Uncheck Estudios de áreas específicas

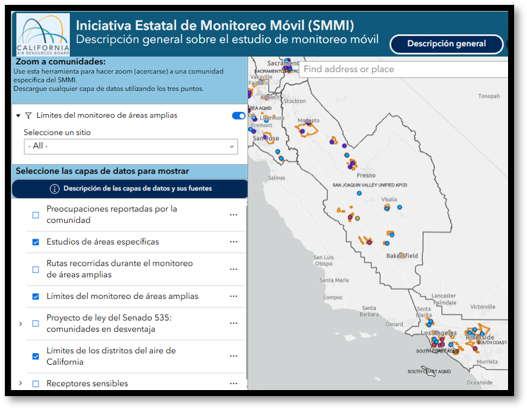click(36, 242)
